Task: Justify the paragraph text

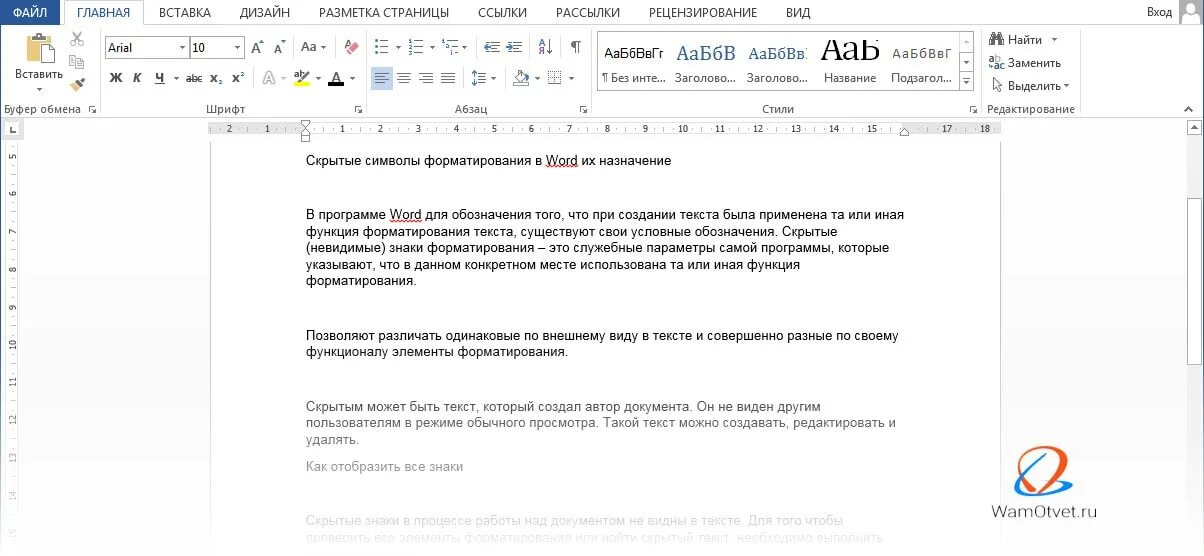Action: (448, 78)
